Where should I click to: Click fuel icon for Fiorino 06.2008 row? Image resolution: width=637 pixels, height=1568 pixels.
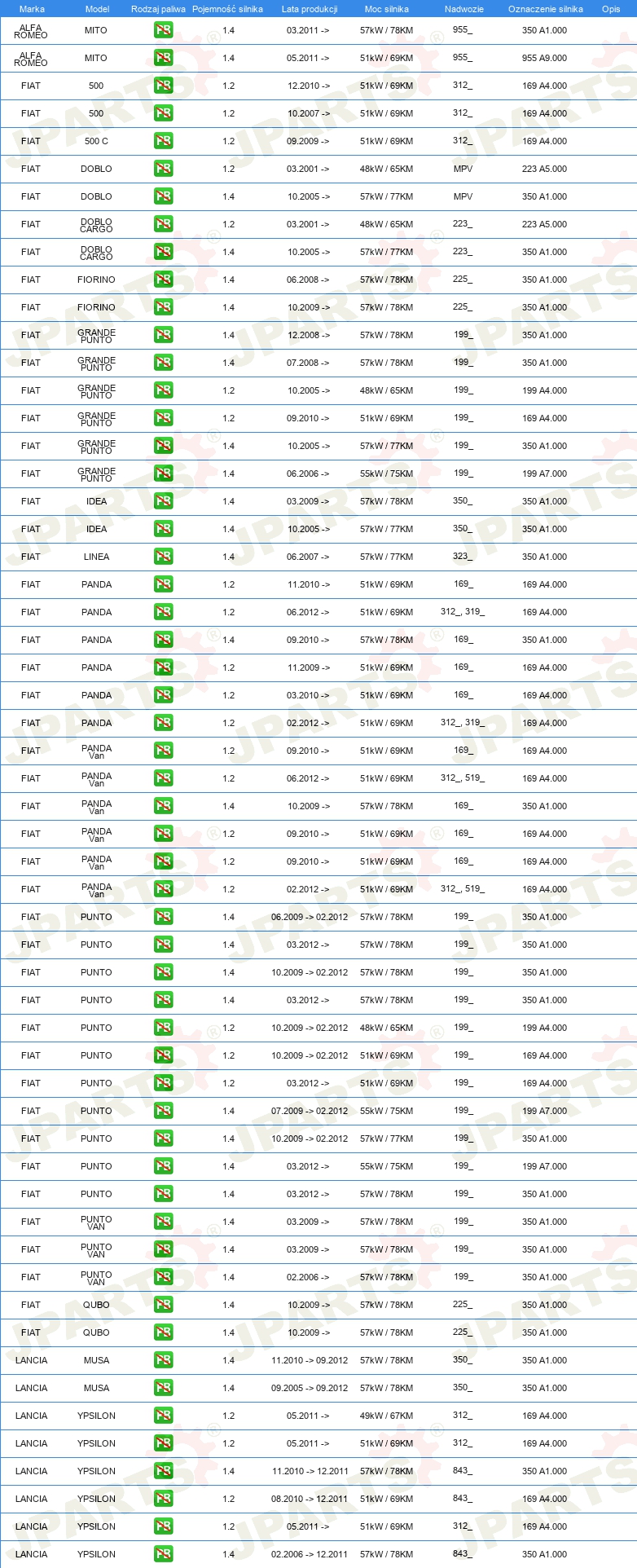tap(163, 280)
